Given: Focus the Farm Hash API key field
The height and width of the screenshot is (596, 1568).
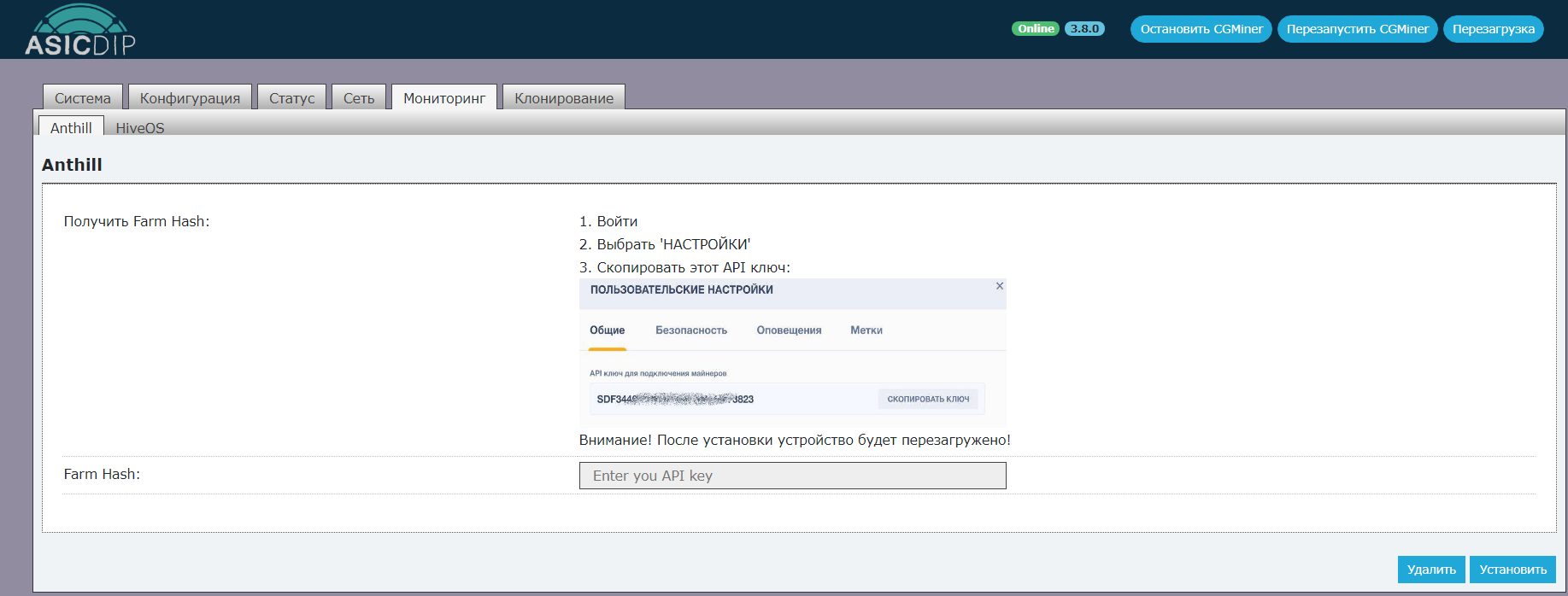Looking at the screenshot, I should 792,476.
